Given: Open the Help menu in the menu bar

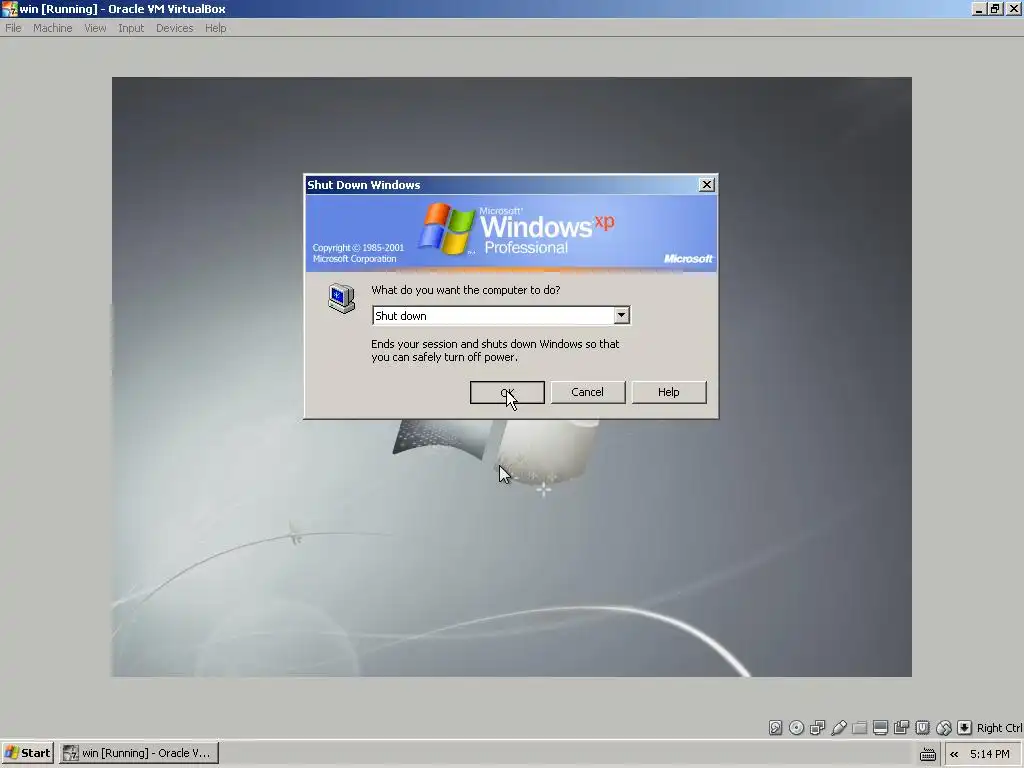Looking at the screenshot, I should click(x=216, y=28).
